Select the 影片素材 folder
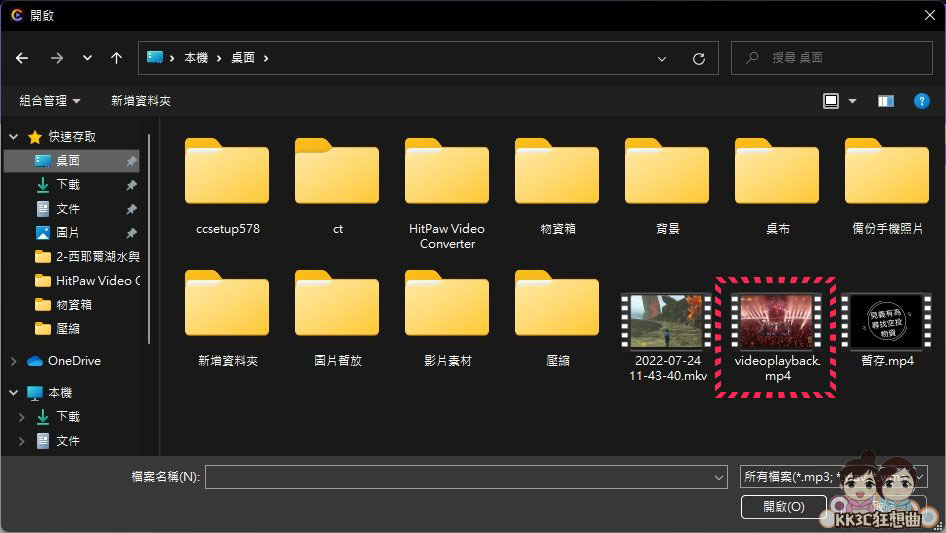The height and width of the screenshot is (533, 946). coord(447,319)
